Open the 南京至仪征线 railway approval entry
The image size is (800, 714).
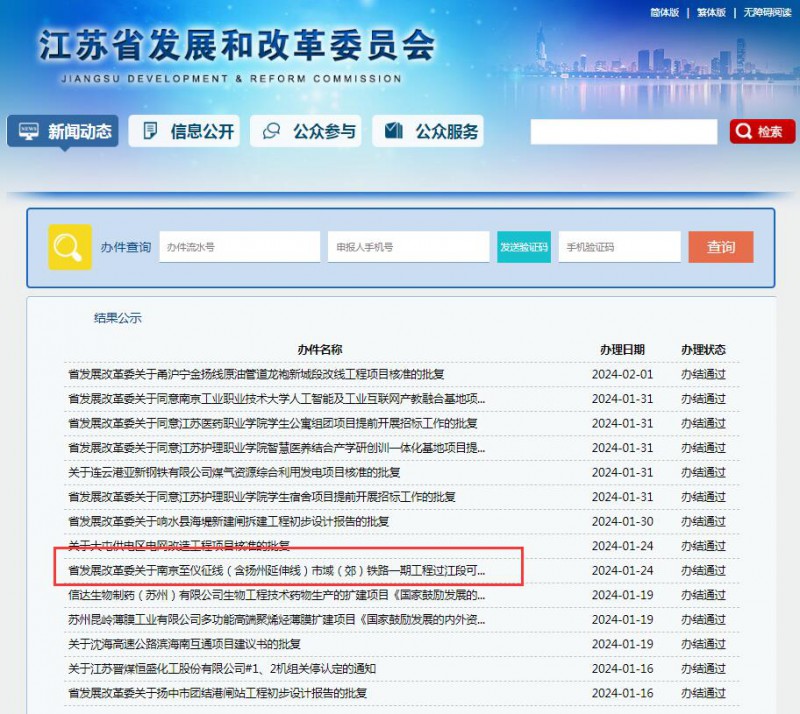point(277,571)
